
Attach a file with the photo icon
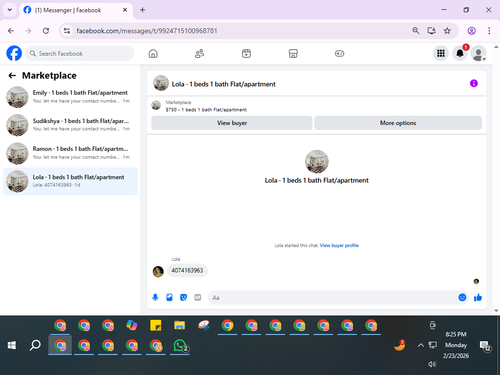pyautogui.click(x=169, y=297)
